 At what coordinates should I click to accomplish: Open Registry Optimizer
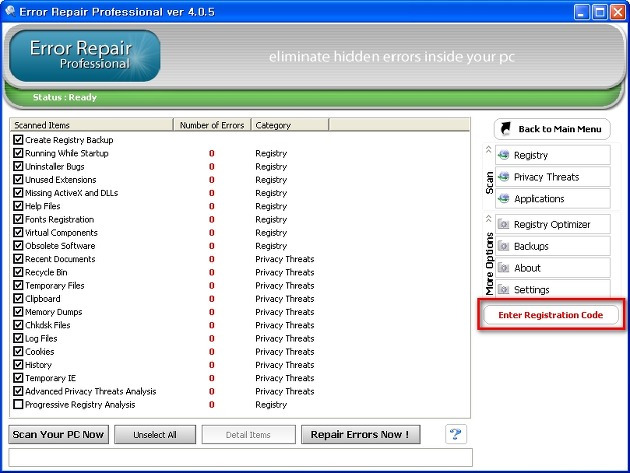pyautogui.click(x=553, y=224)
